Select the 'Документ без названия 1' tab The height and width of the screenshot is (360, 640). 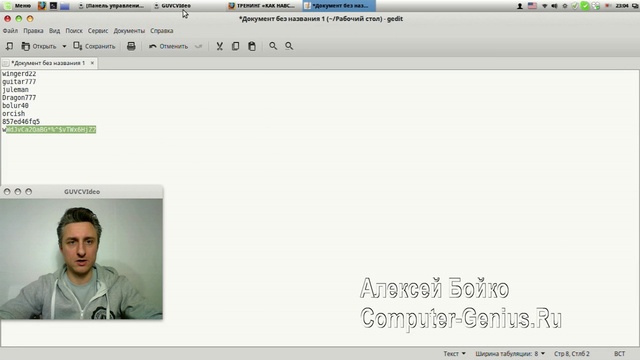click(x=48, y=63)
